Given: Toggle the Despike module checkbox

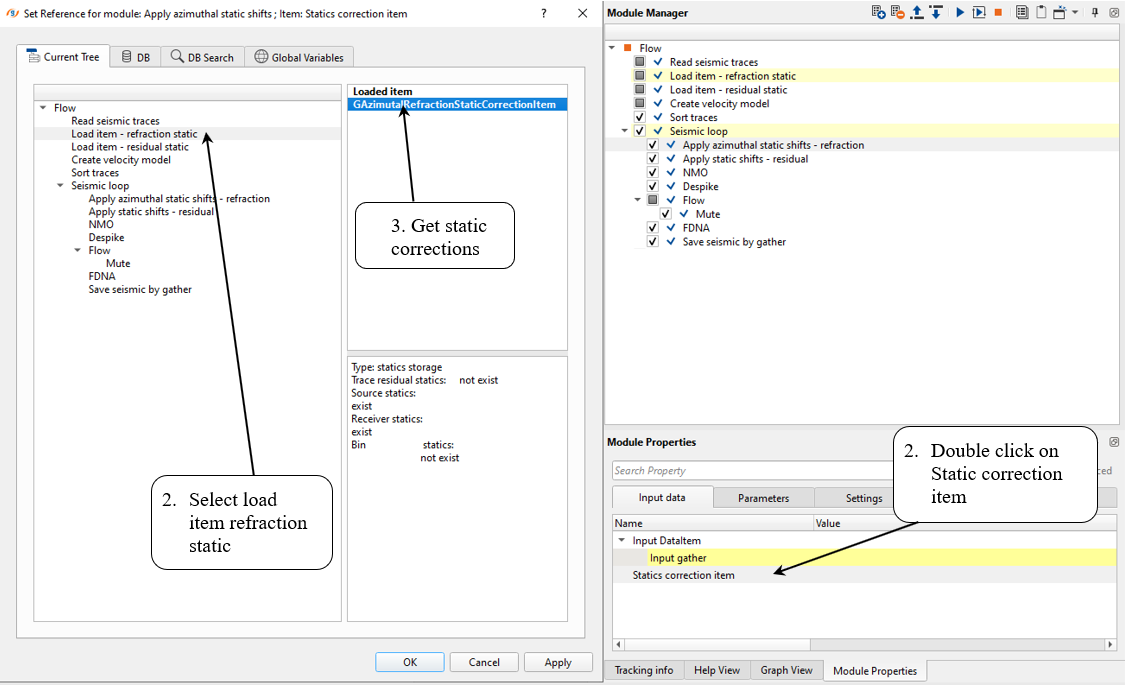Looking at the screenshot, I should click(653, 187).
